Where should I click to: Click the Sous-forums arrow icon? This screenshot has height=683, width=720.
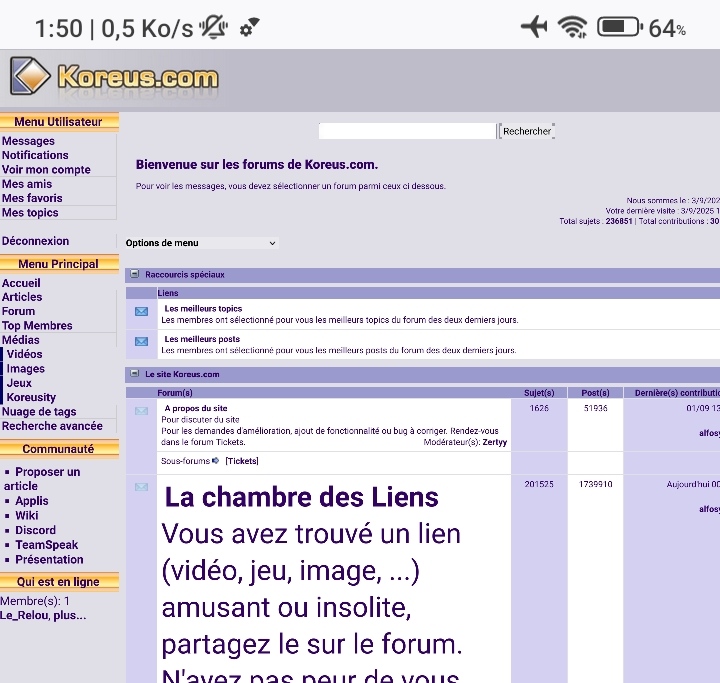coord(216,461)
